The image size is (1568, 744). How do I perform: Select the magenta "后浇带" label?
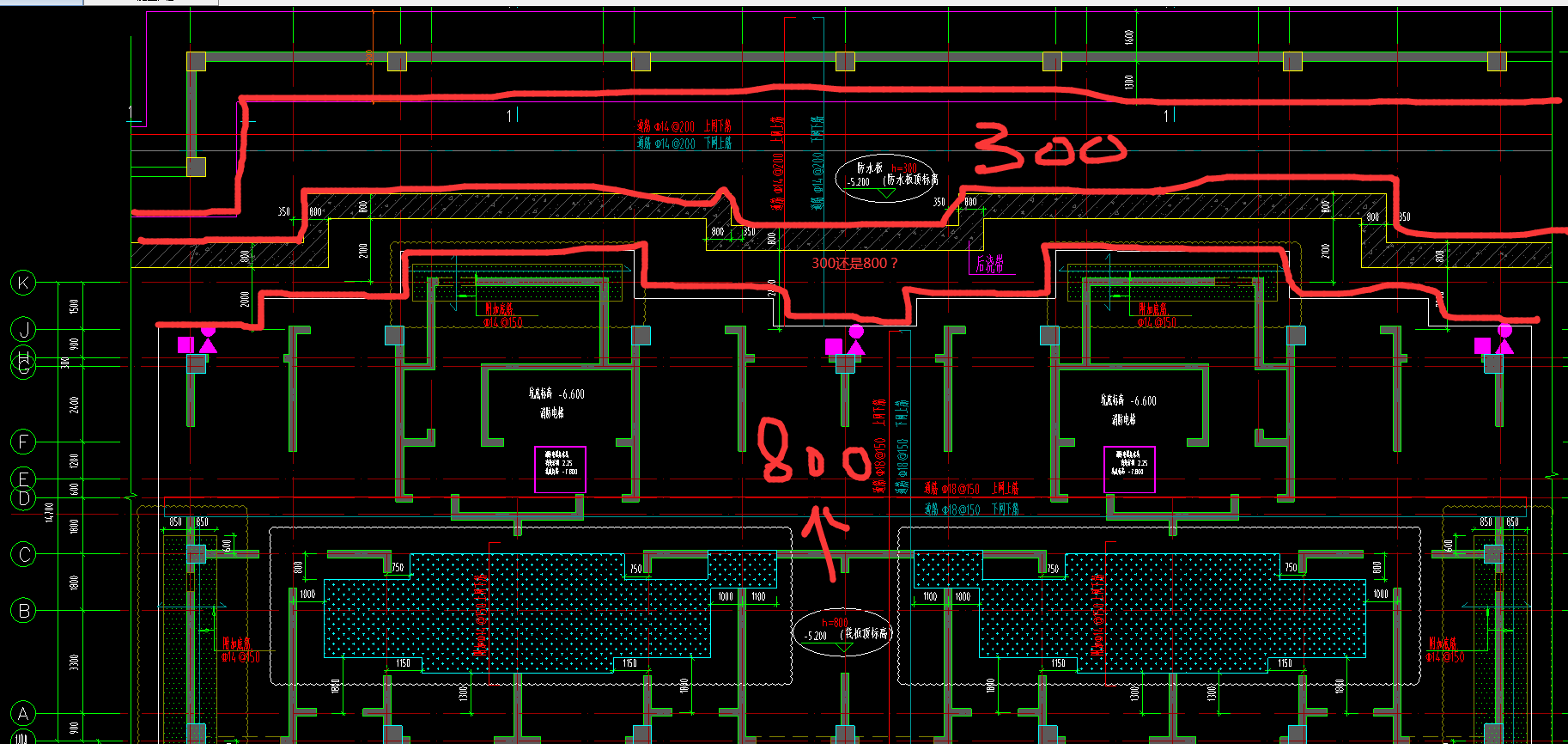coord(989,265)
